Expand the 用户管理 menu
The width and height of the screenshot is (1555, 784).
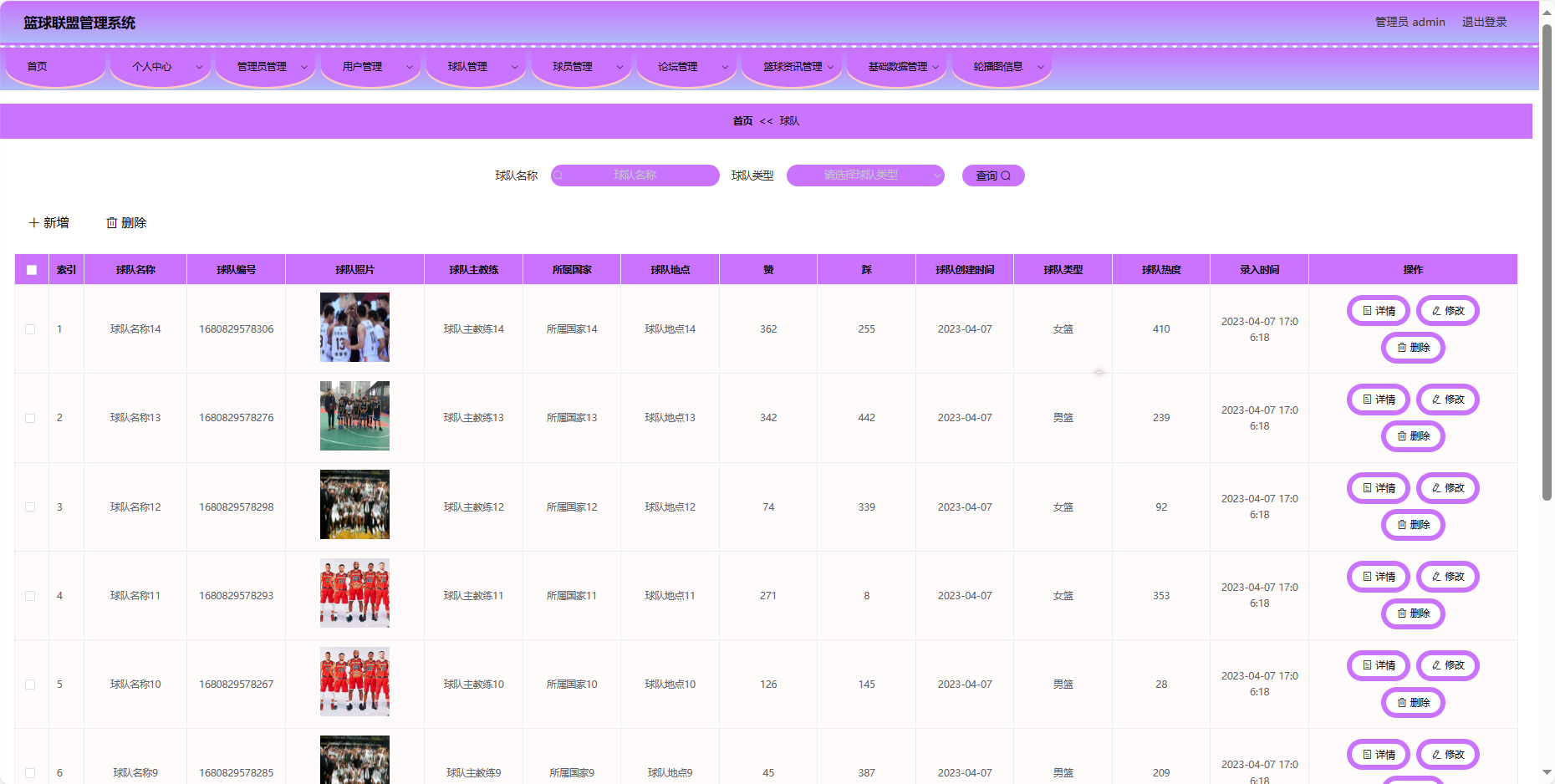[x=370, y=67]
